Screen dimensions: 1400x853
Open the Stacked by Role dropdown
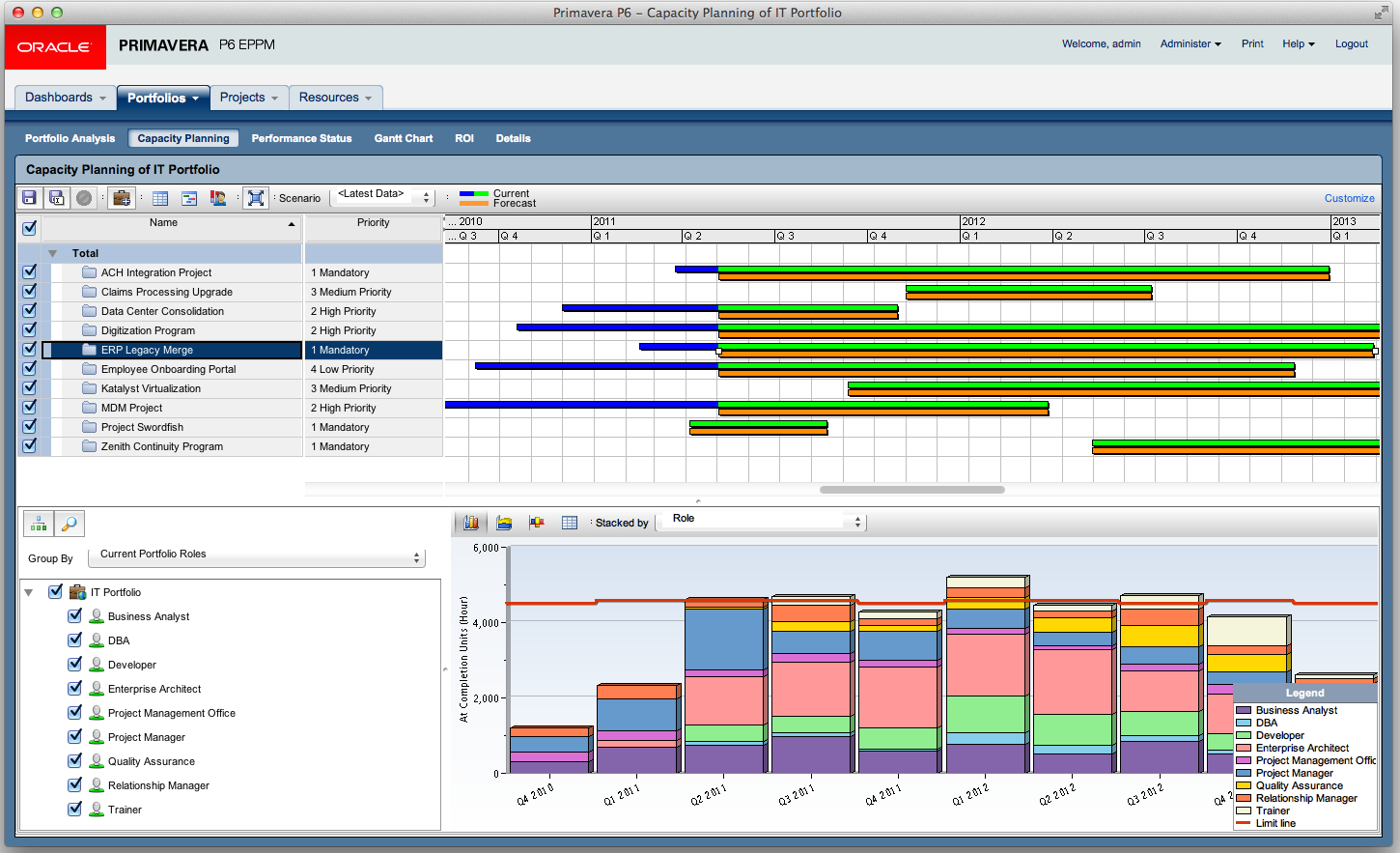[x=762, y=522]
